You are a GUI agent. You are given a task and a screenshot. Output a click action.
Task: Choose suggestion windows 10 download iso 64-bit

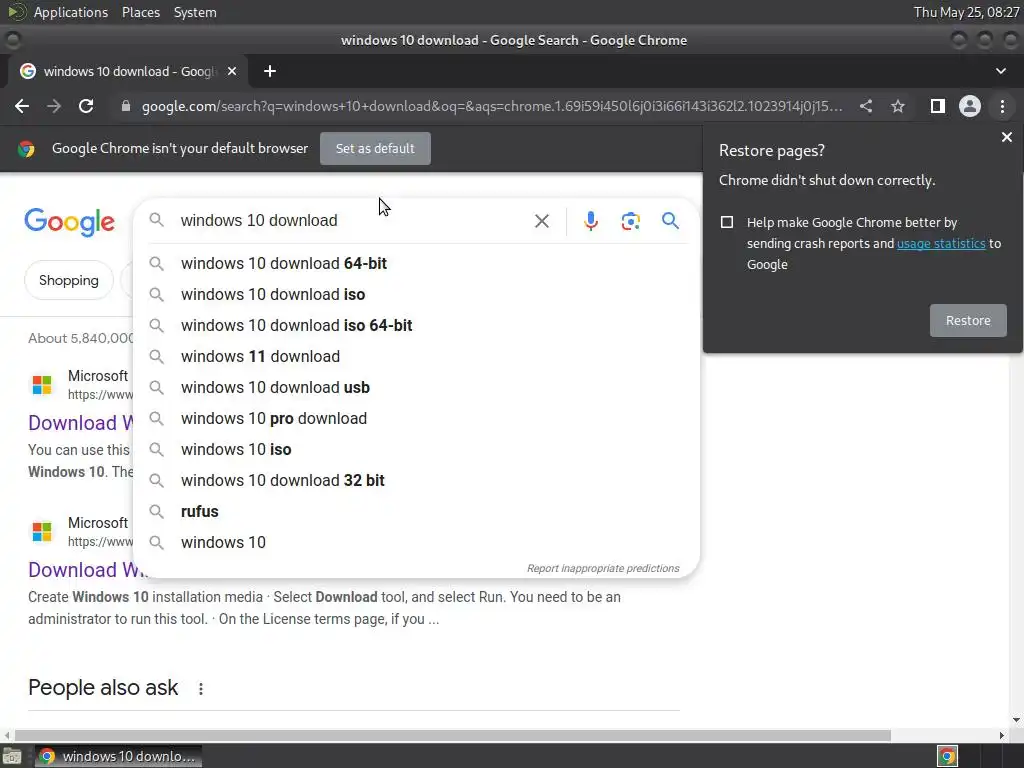coord(416,325)
